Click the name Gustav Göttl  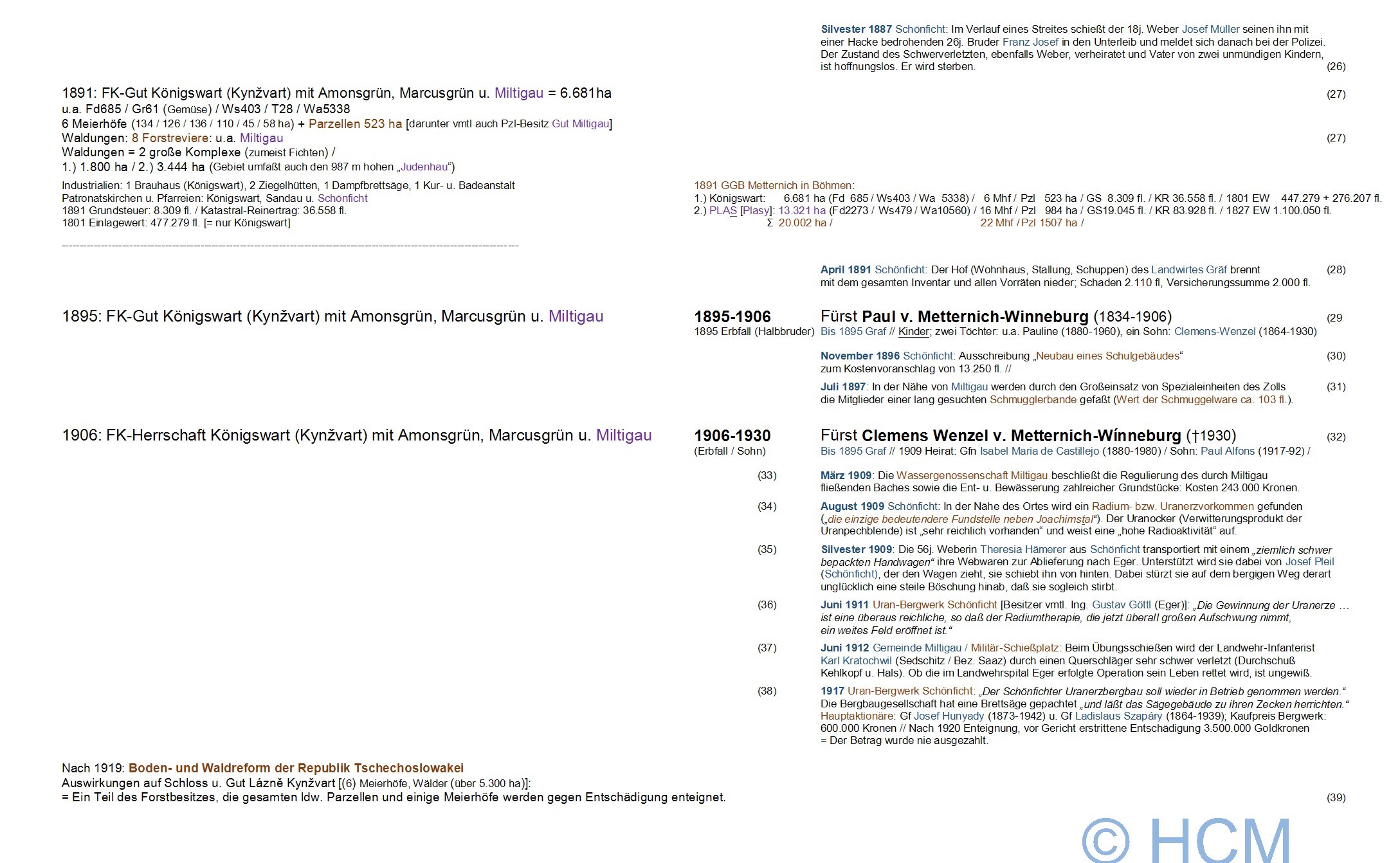pos(1122,604)
